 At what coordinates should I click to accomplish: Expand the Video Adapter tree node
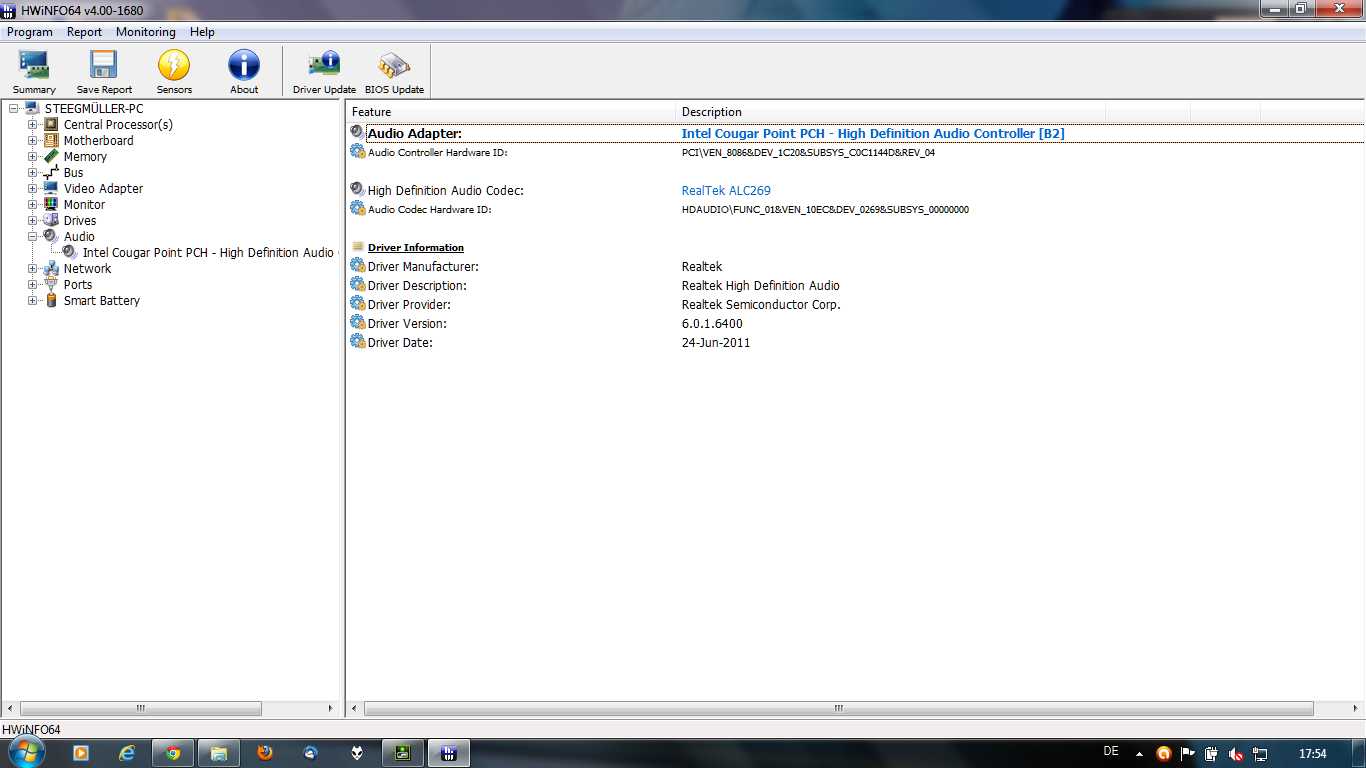click(x=32, y=188)
